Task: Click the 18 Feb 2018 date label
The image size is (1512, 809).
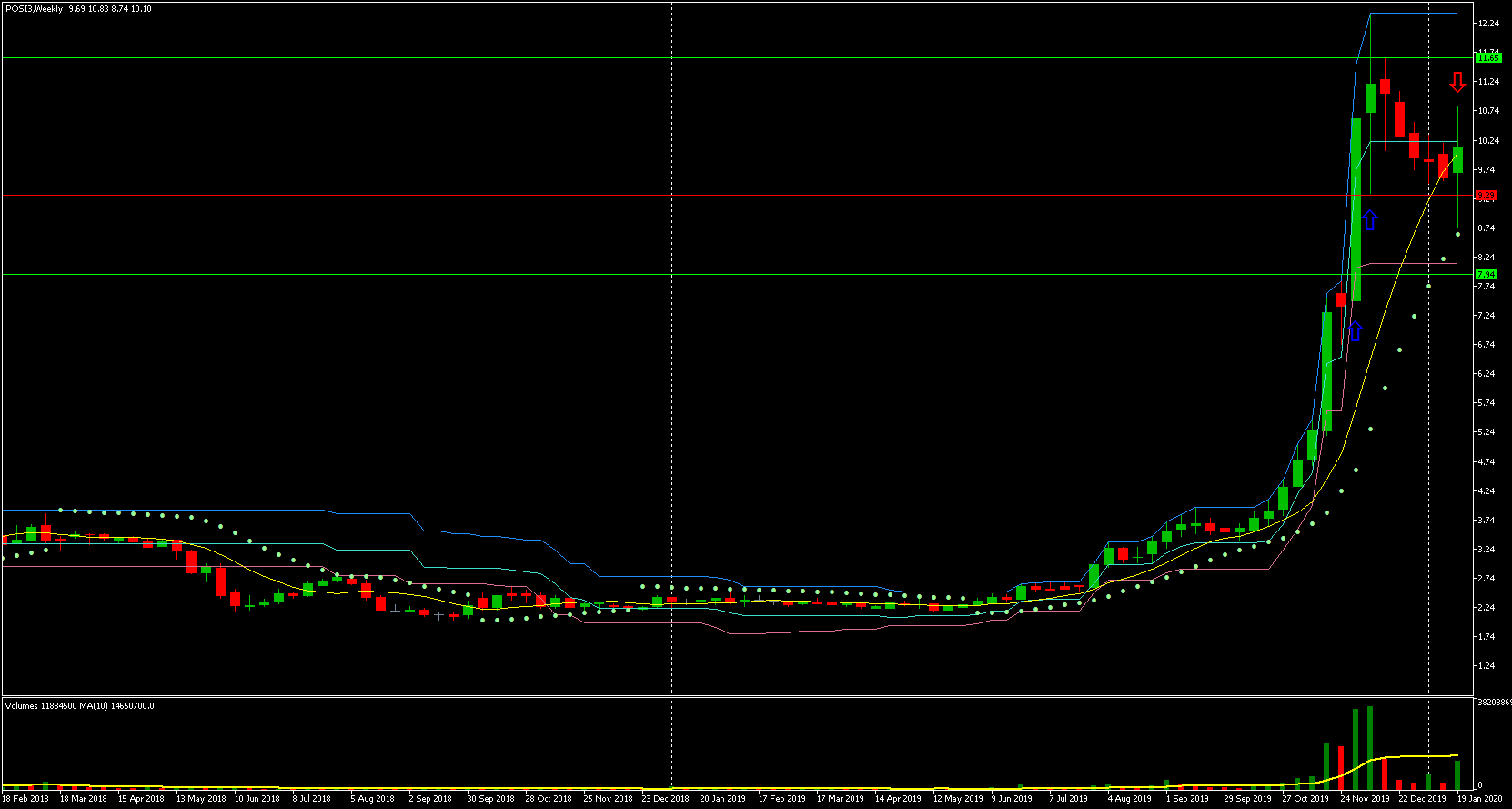Action: tap(25, 799)
